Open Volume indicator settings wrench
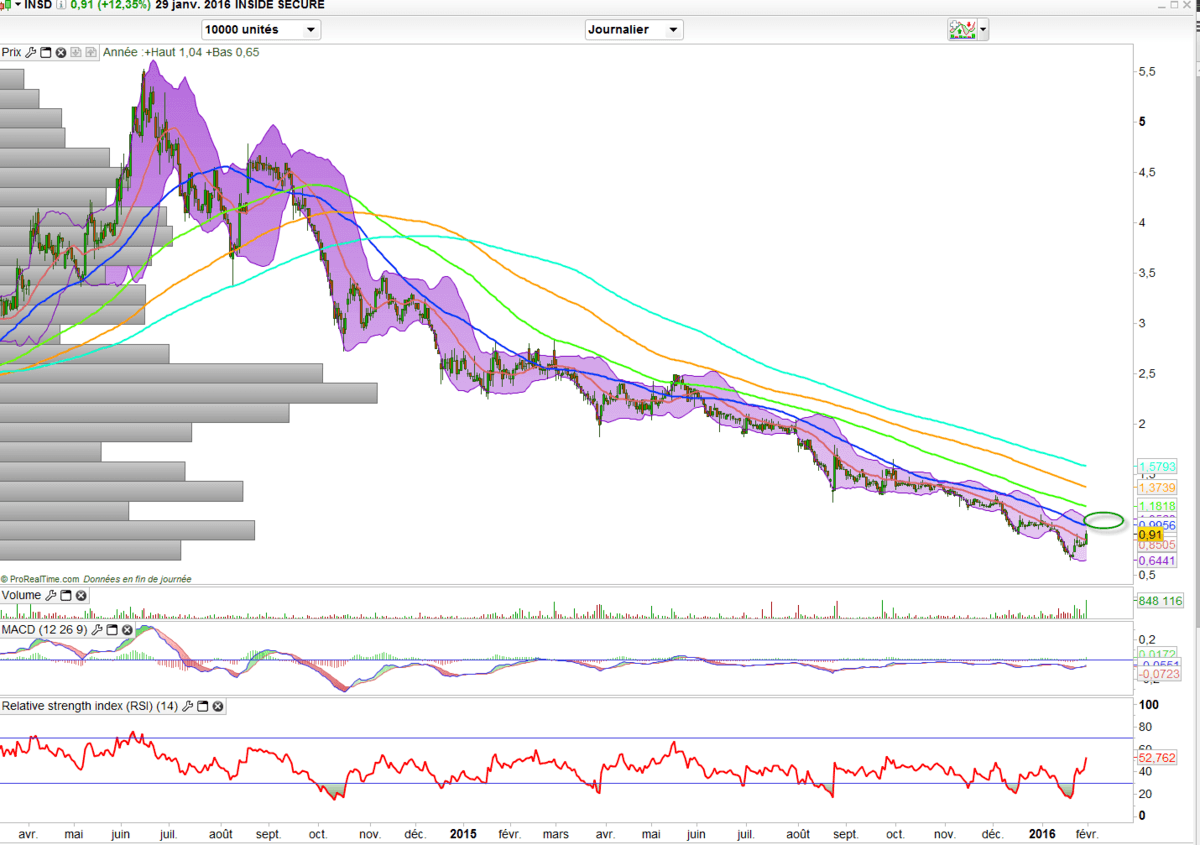 [x=51, y=596]
